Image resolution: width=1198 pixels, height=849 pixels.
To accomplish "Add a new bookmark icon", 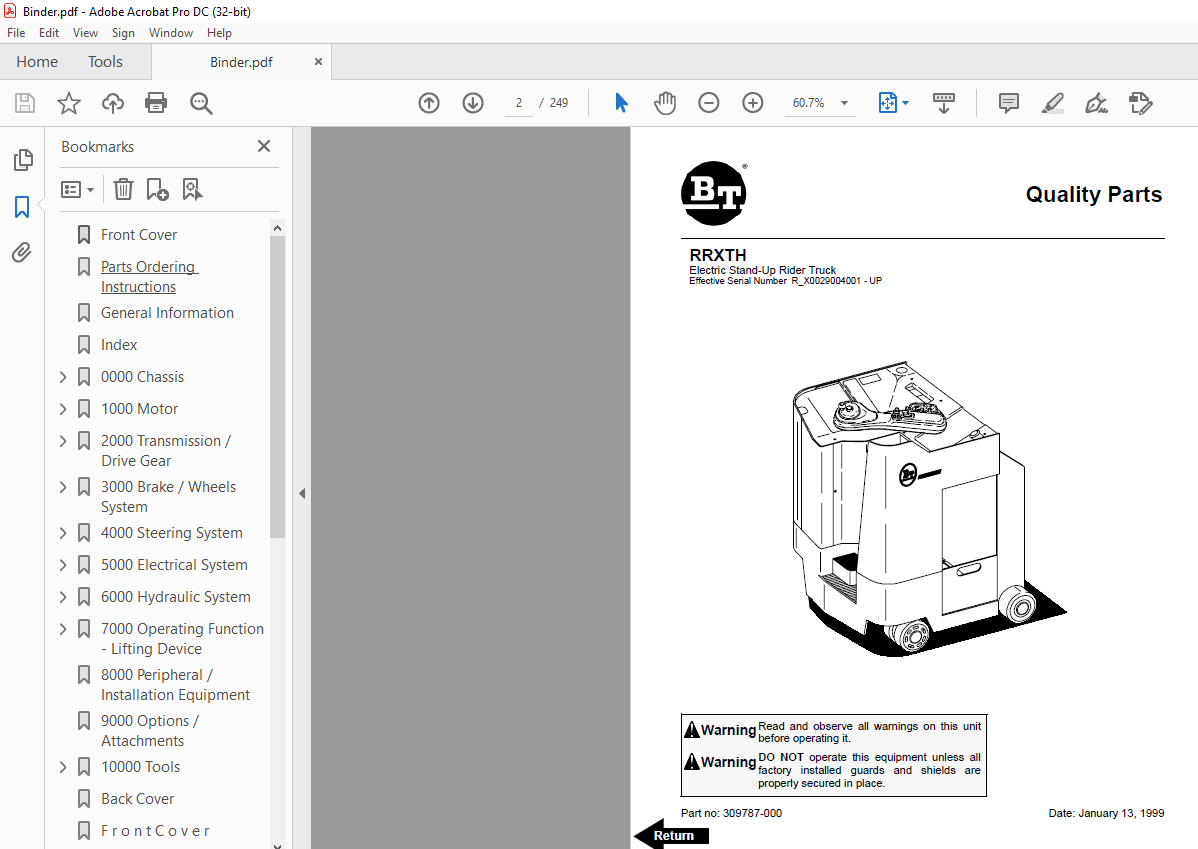I will pos(157,190).
